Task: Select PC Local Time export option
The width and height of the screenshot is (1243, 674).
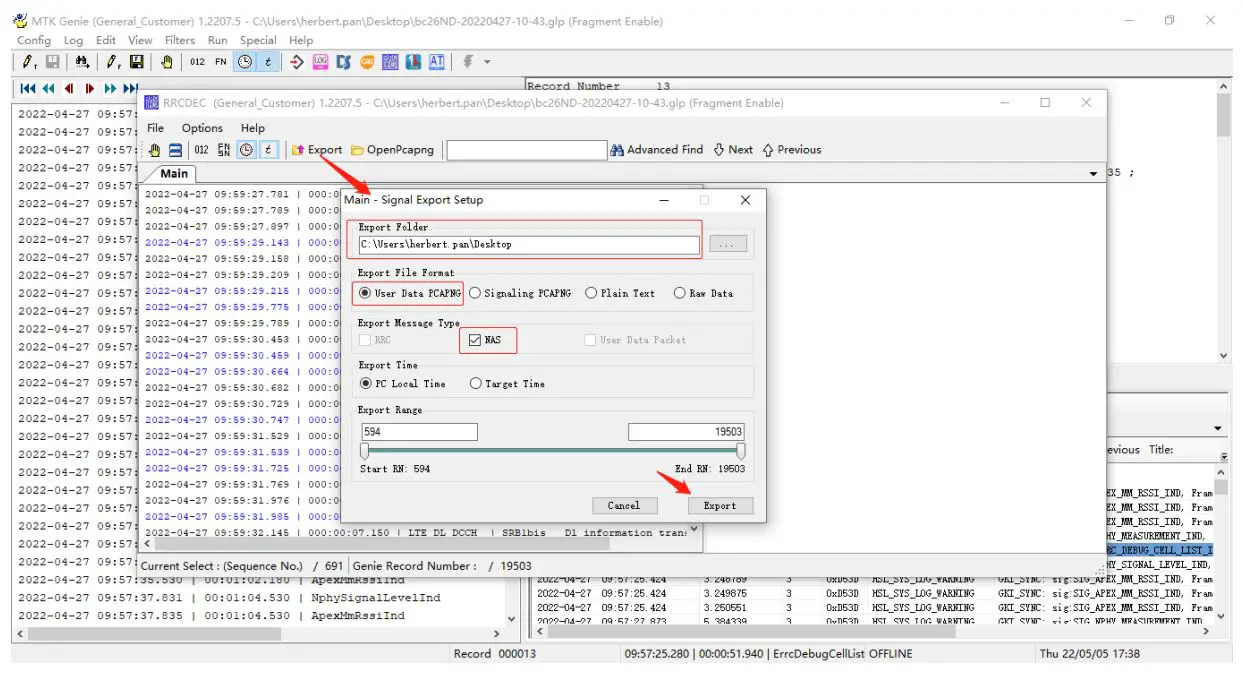Action: (x=402, y=384)
